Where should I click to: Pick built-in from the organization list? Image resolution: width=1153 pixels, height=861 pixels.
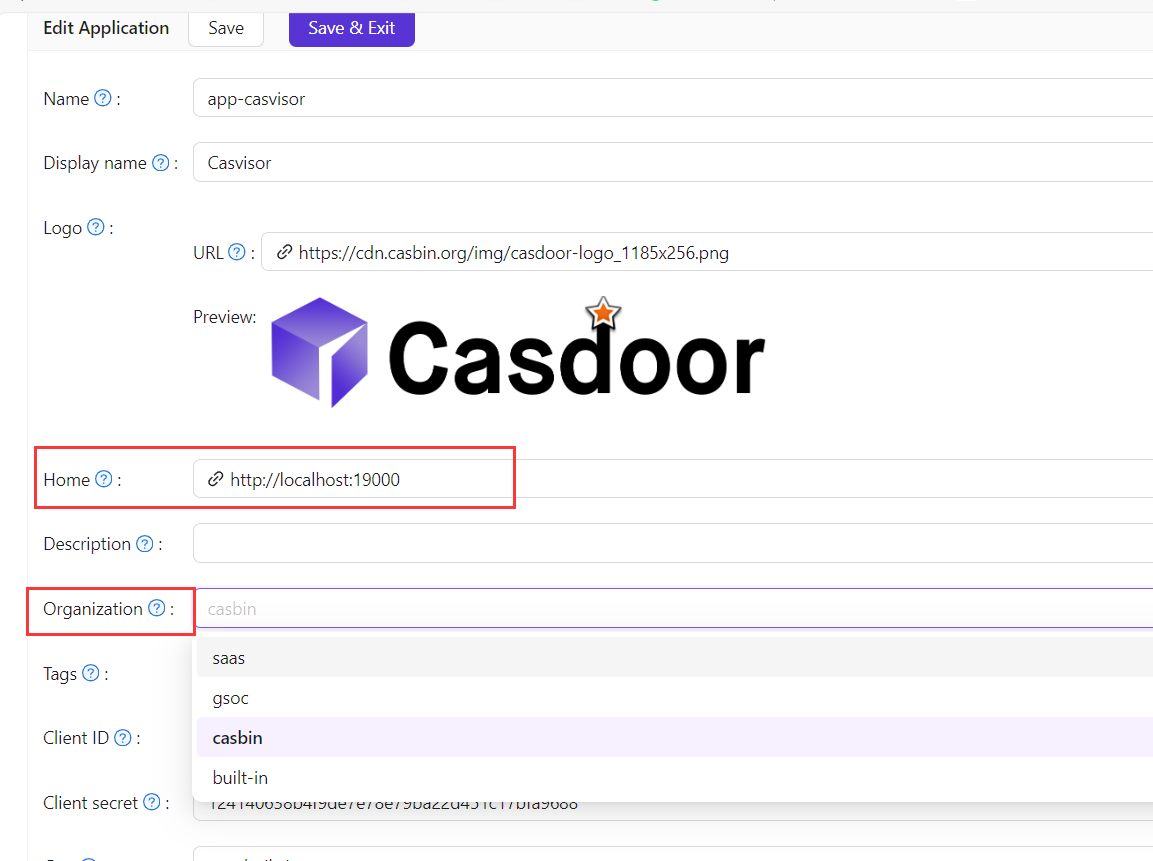point(240,777)
